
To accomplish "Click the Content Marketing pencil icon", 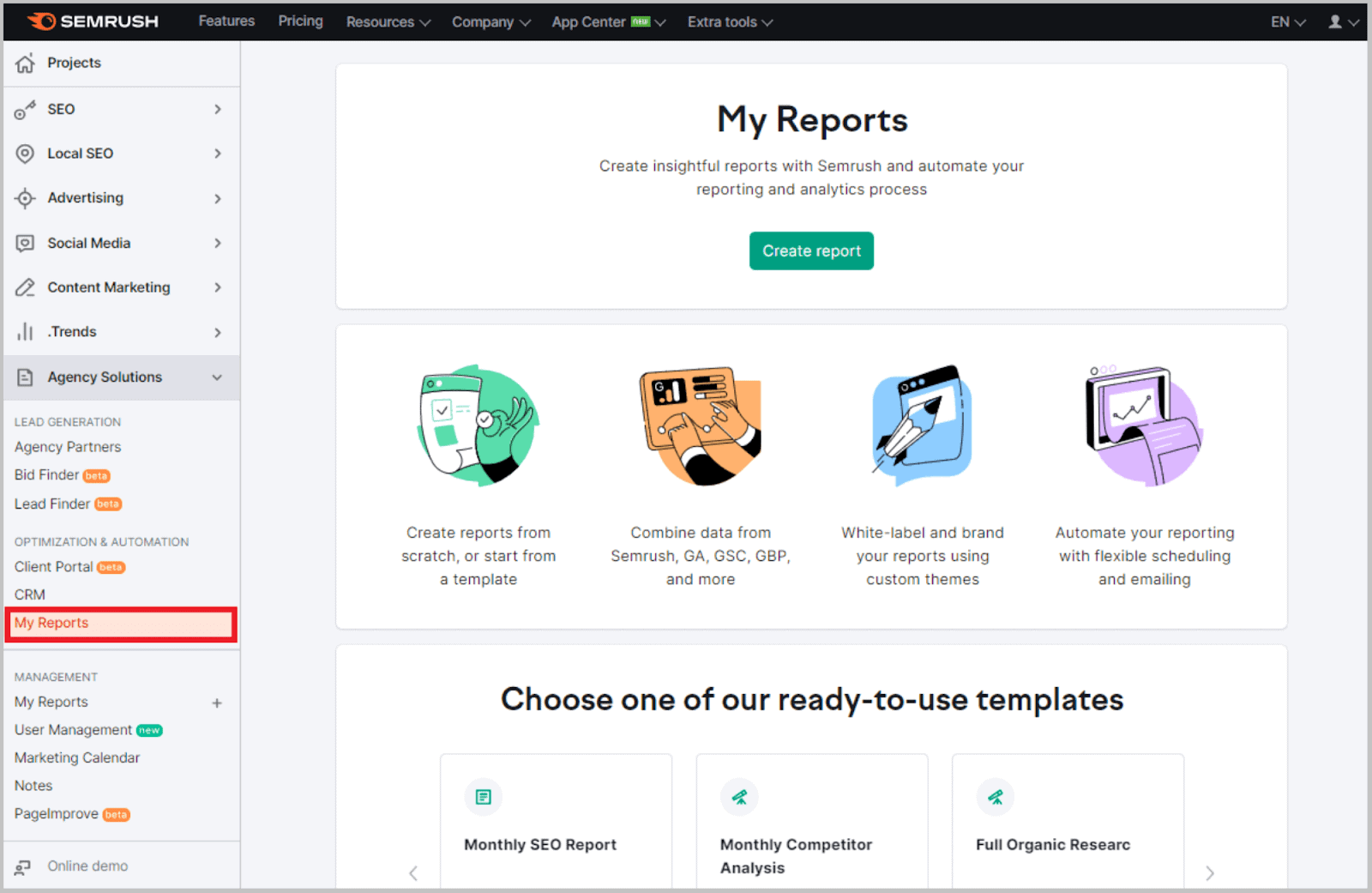I will click(25, 287).
